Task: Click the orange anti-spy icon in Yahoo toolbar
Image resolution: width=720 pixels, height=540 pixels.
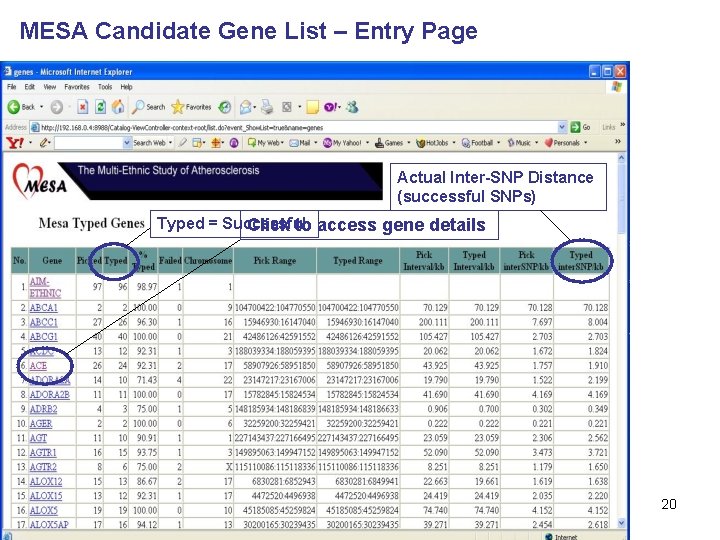Action: click(x=215, y=143)
